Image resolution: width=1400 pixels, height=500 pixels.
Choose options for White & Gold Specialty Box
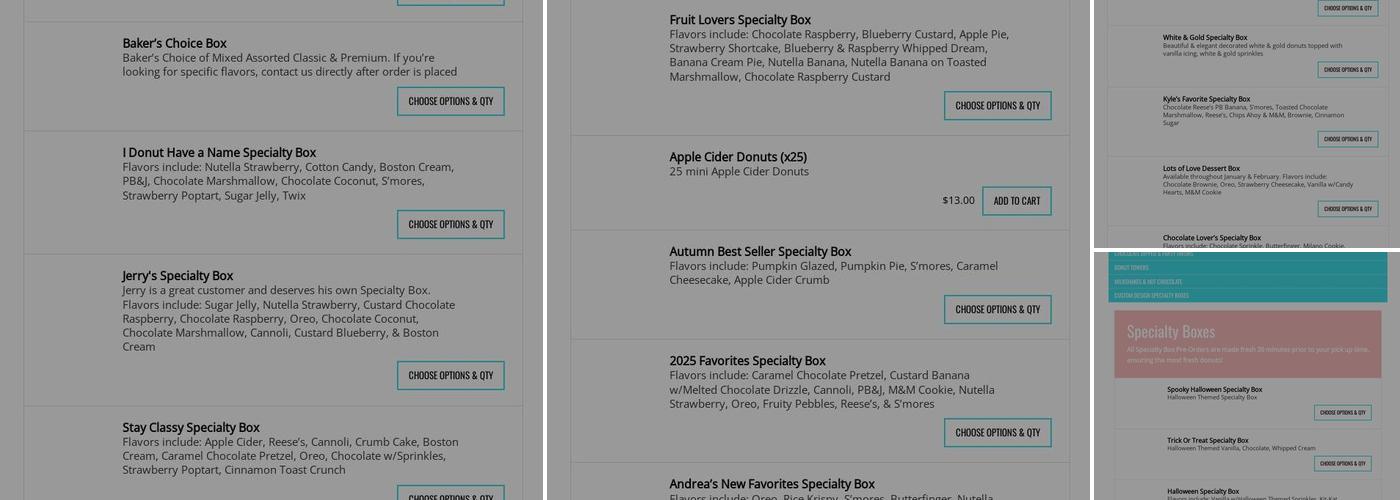pyautogui.click(x=1347, y=70)
